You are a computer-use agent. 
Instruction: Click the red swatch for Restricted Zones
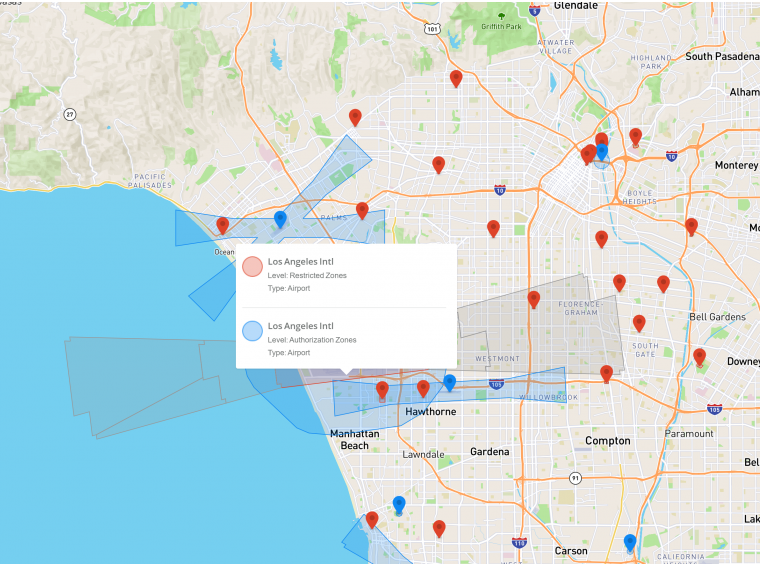pos(253,266)
